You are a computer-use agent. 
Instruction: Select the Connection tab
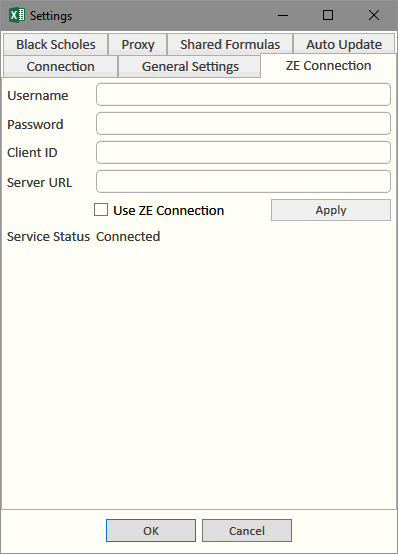[60, 66]
